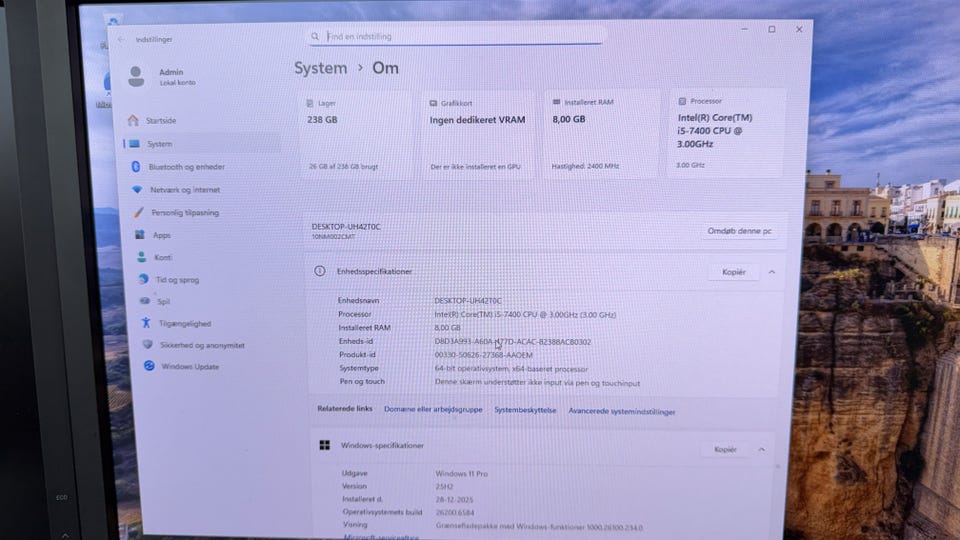Image resolution: width=960 pixels, height=540 pixels.
Task: Click the Omdøb denne pc button
Action: (739, 231)
